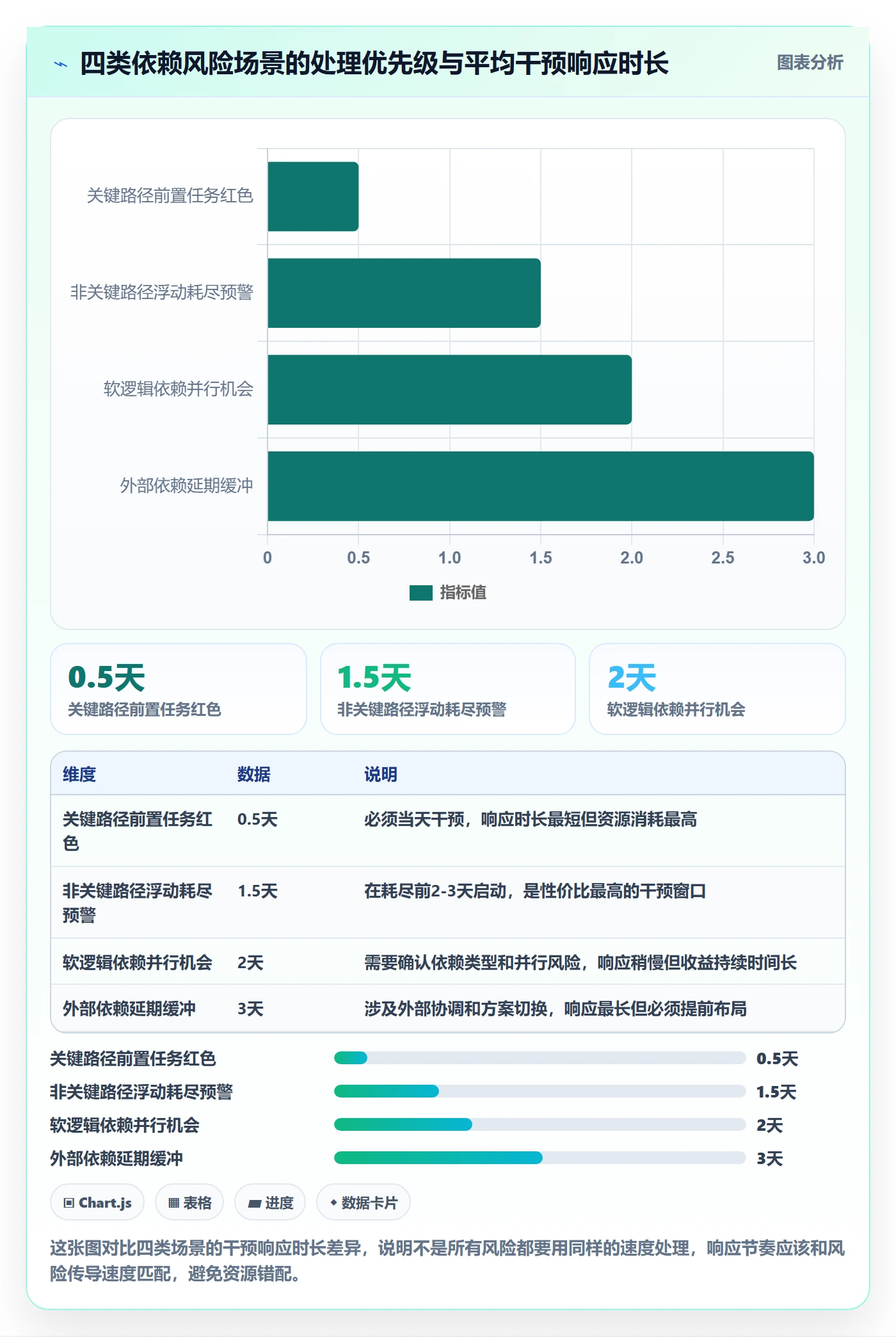
Task: Click the 外部依赖延期缓冲 cell in the table
Action: click(129, 1009)
